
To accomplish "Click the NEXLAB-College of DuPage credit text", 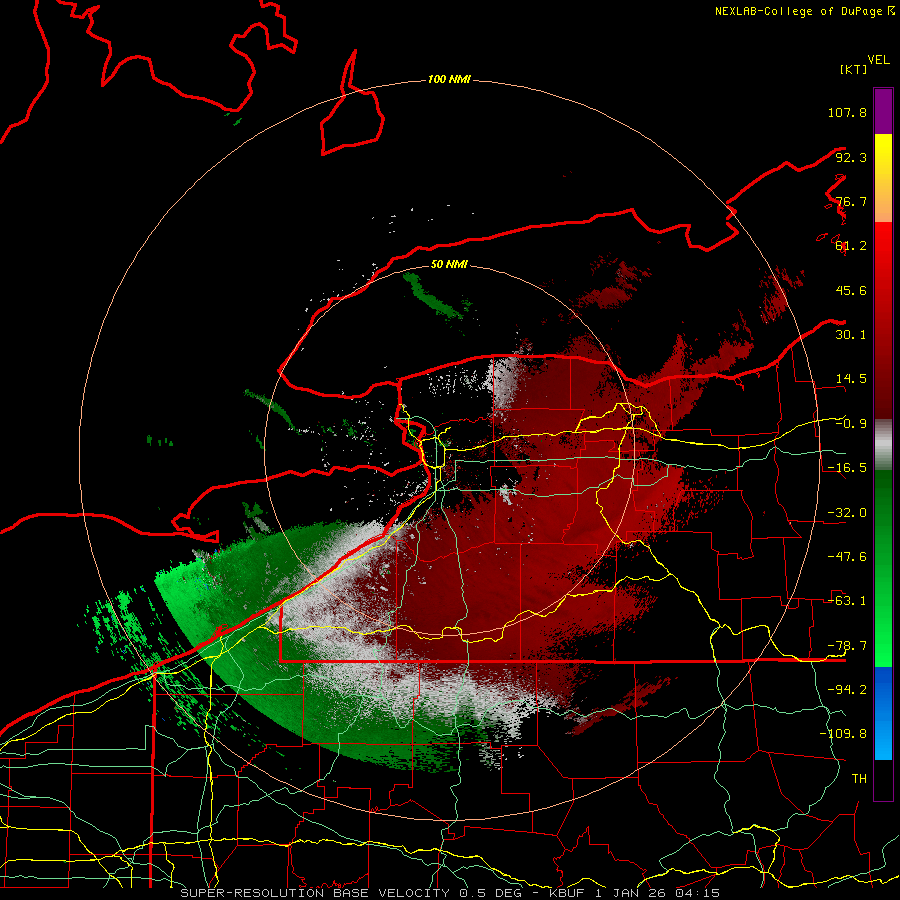I will point(799,11).
